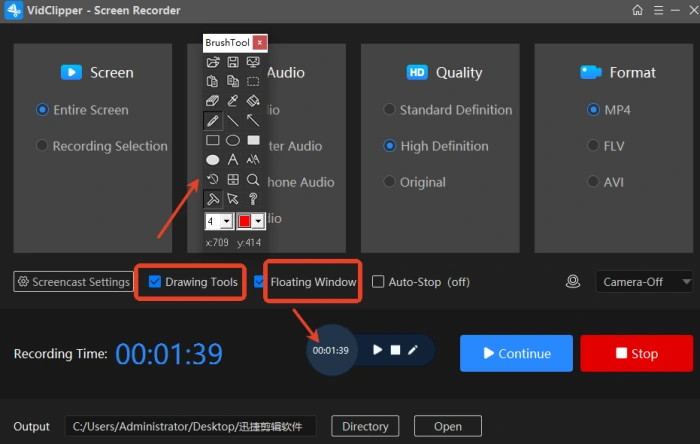Viewport: 700px width, 444px height.
Task: Click play on the floating window
Action: (378, 350)
